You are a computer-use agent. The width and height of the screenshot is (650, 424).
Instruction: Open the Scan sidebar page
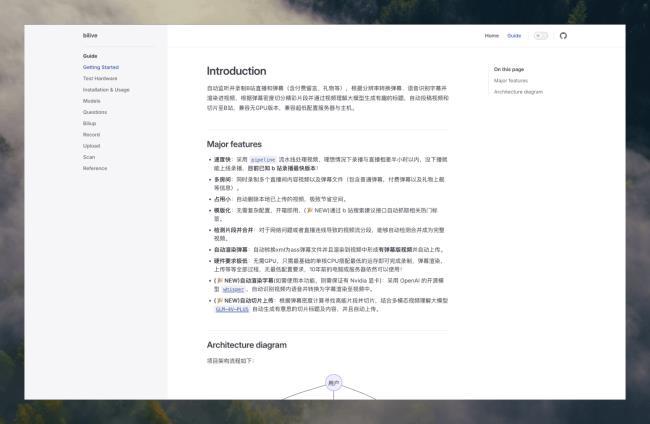click(x=89, y=157)
